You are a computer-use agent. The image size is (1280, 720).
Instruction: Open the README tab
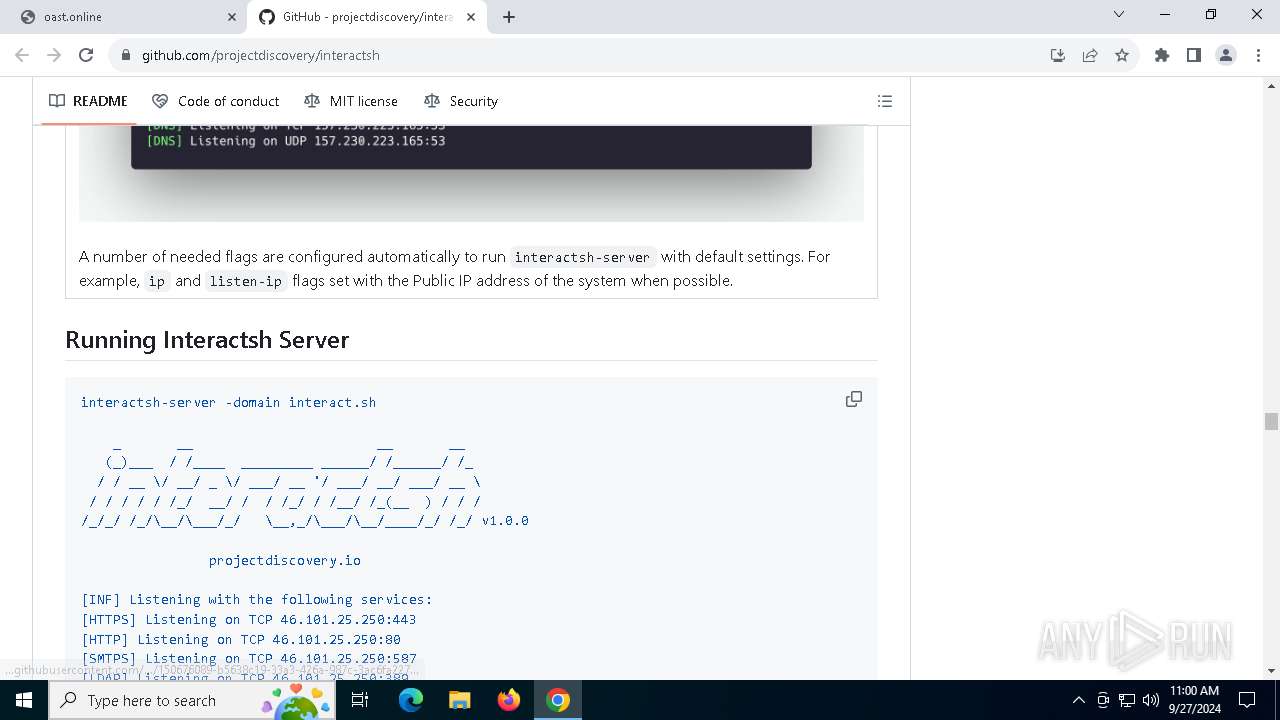pyautogui.click(x=88, y=101)
